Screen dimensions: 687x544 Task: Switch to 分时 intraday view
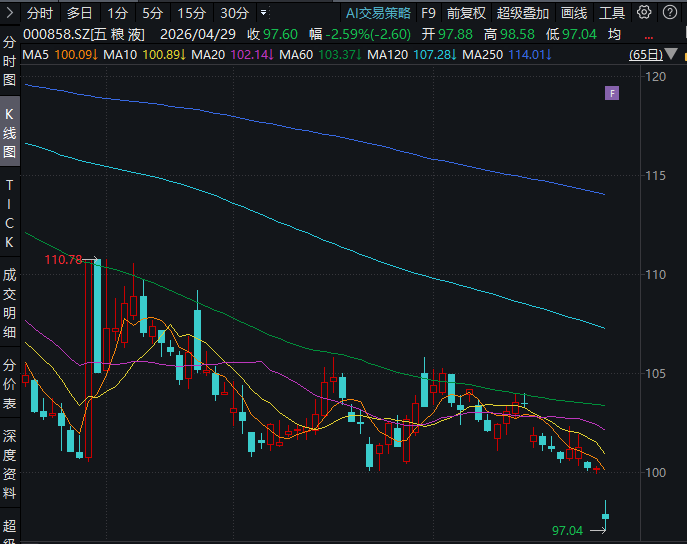(x=40, y=13)
